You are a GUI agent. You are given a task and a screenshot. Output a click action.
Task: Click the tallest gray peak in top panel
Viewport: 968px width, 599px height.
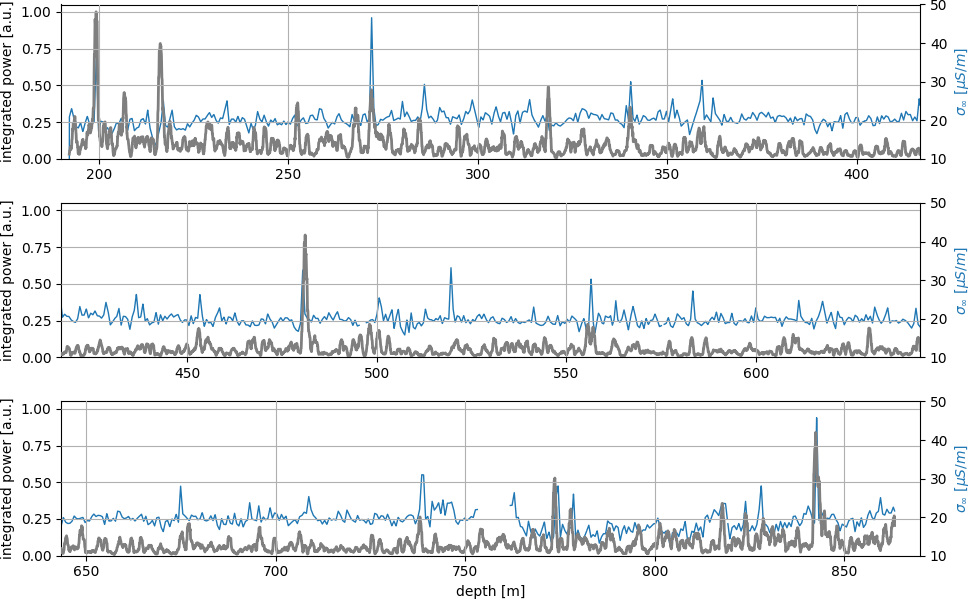click(x=96, y=14)
